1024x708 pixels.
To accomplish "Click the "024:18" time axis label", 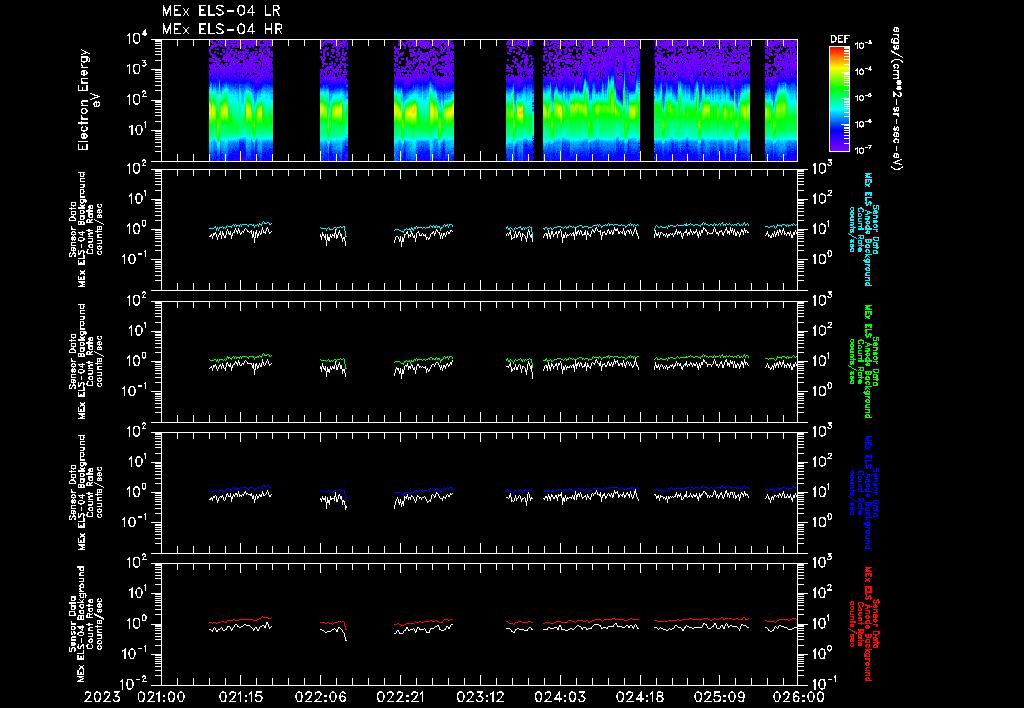I will 639,697.
